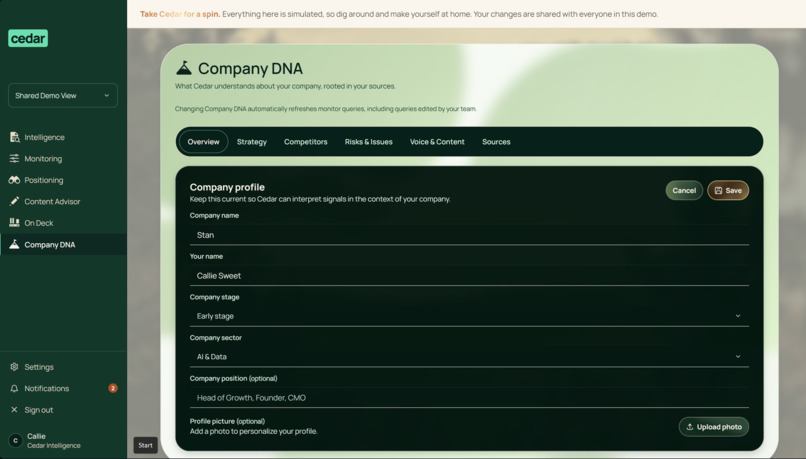Viewport: 806px width, 459px height.
Task: Click the Upload photo button
Action: [713, 427]
